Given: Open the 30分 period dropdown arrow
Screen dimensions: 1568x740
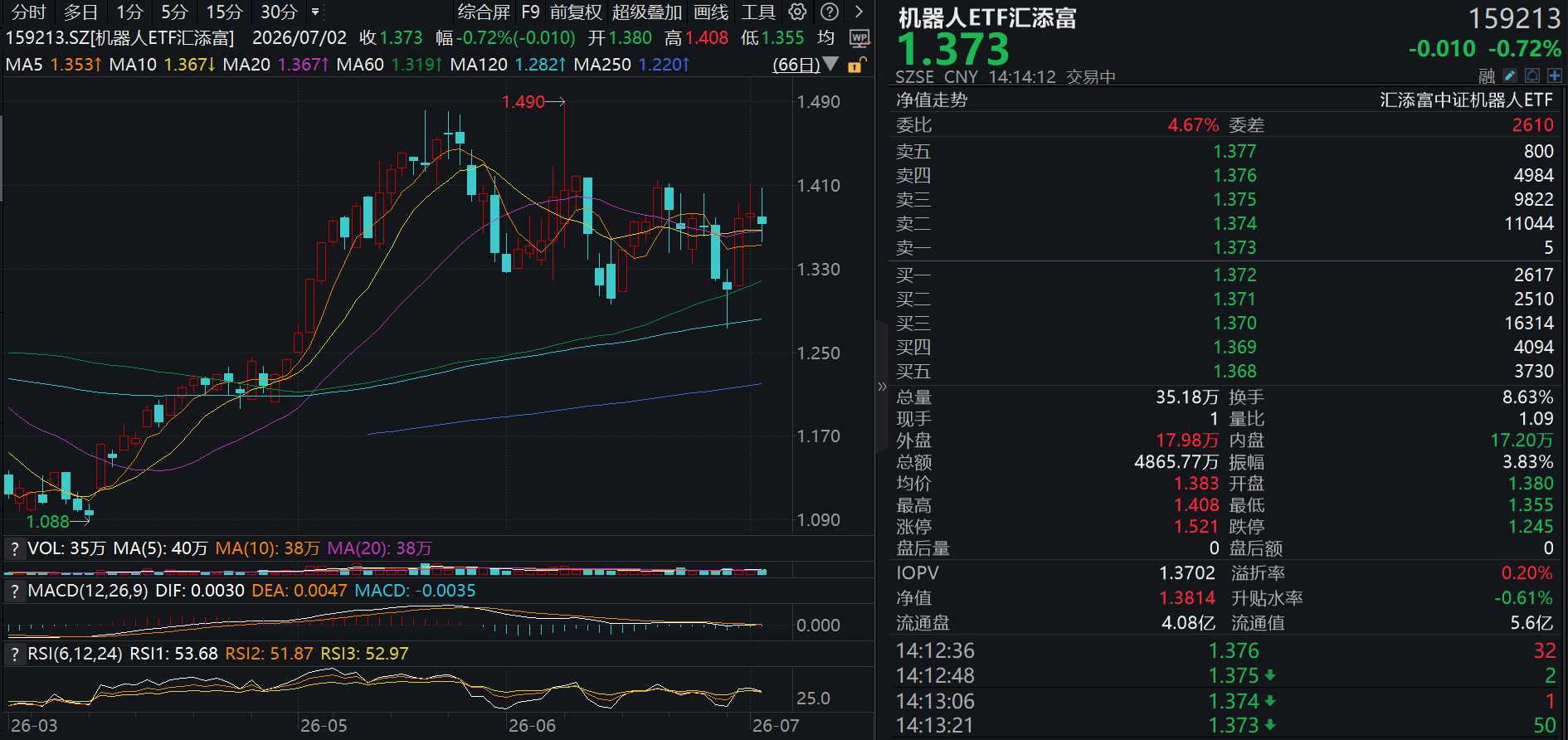Looking at the screenshot, I should click(x=315, y=12).
